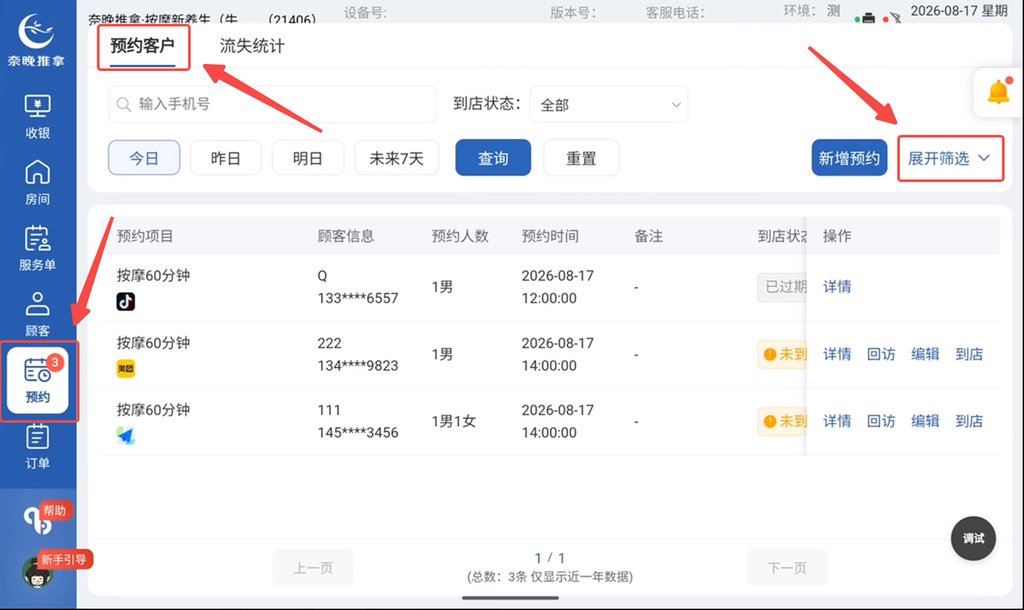The height and width of the screenshot is (610, 1024).
Task: Click the Douyin icon under first 按摩60分钟
Action: click(125, 301)
